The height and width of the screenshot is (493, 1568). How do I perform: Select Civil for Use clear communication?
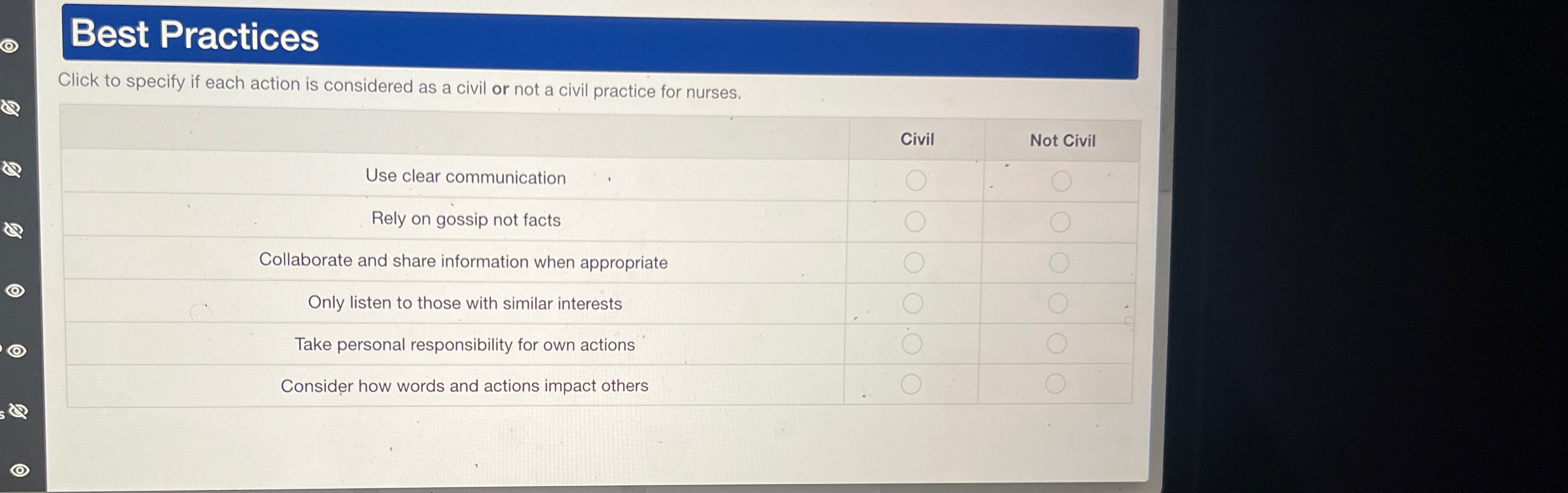(x=915, y=181)
